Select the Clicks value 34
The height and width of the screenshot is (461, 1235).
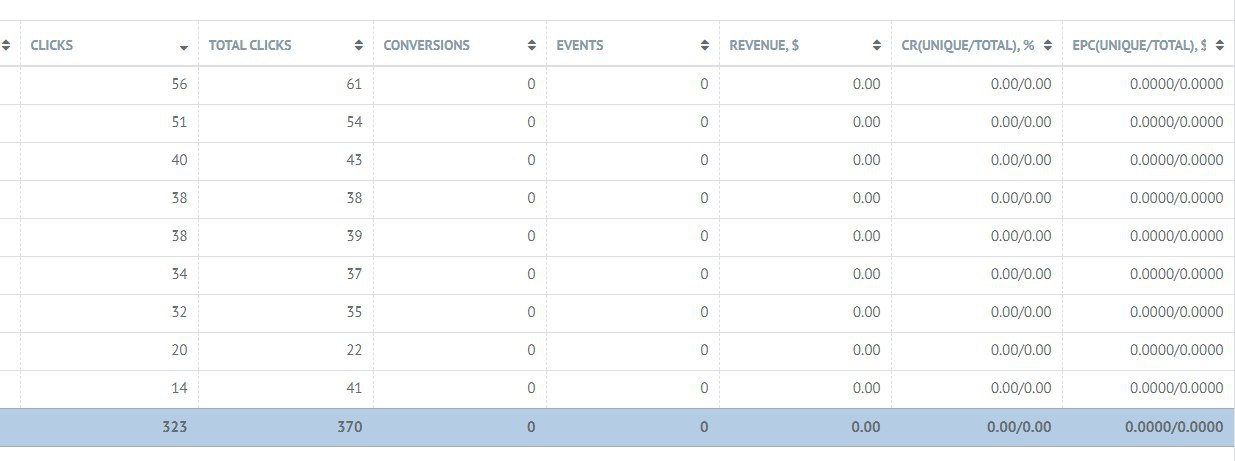point(179,274)
